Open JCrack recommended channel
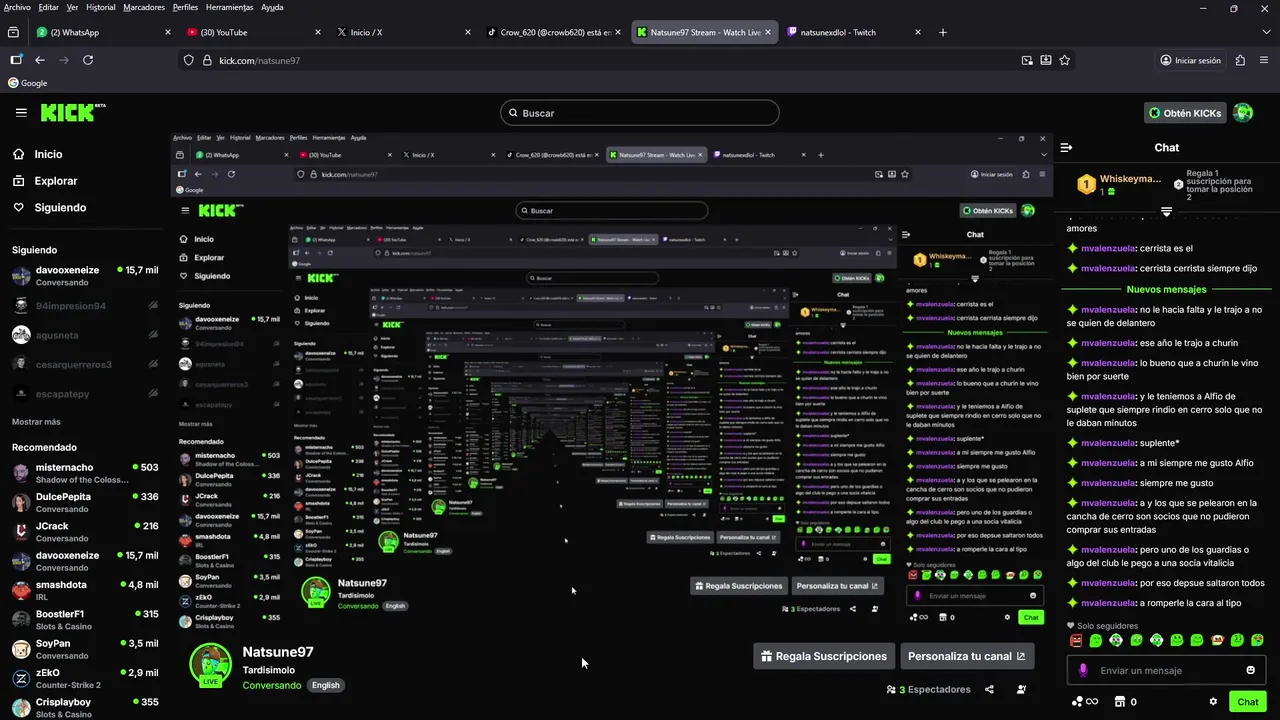 pos(84,531)
